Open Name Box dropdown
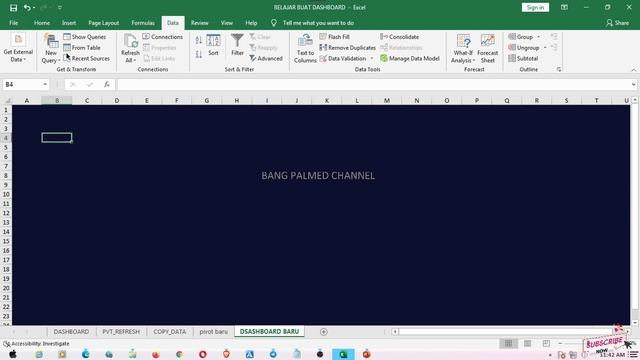 click(x=45, y=84)
